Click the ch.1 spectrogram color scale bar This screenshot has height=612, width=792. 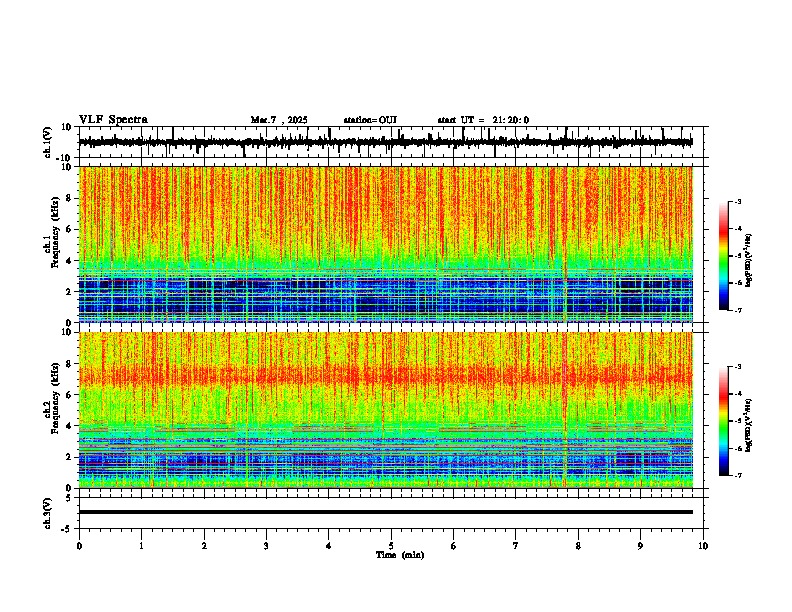click(724, 256)
